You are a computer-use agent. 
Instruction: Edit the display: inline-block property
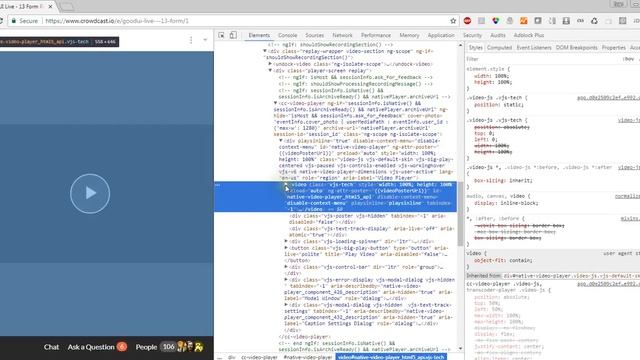tap(506, 203)
